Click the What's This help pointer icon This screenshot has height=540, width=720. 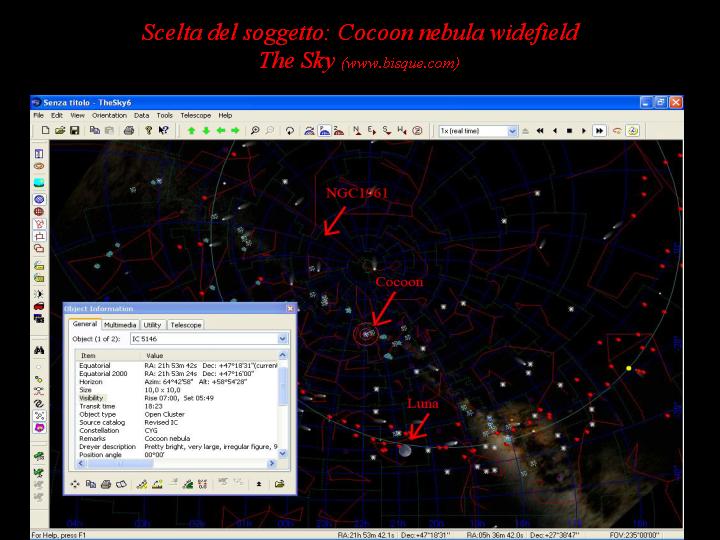(x=163, y=130)
